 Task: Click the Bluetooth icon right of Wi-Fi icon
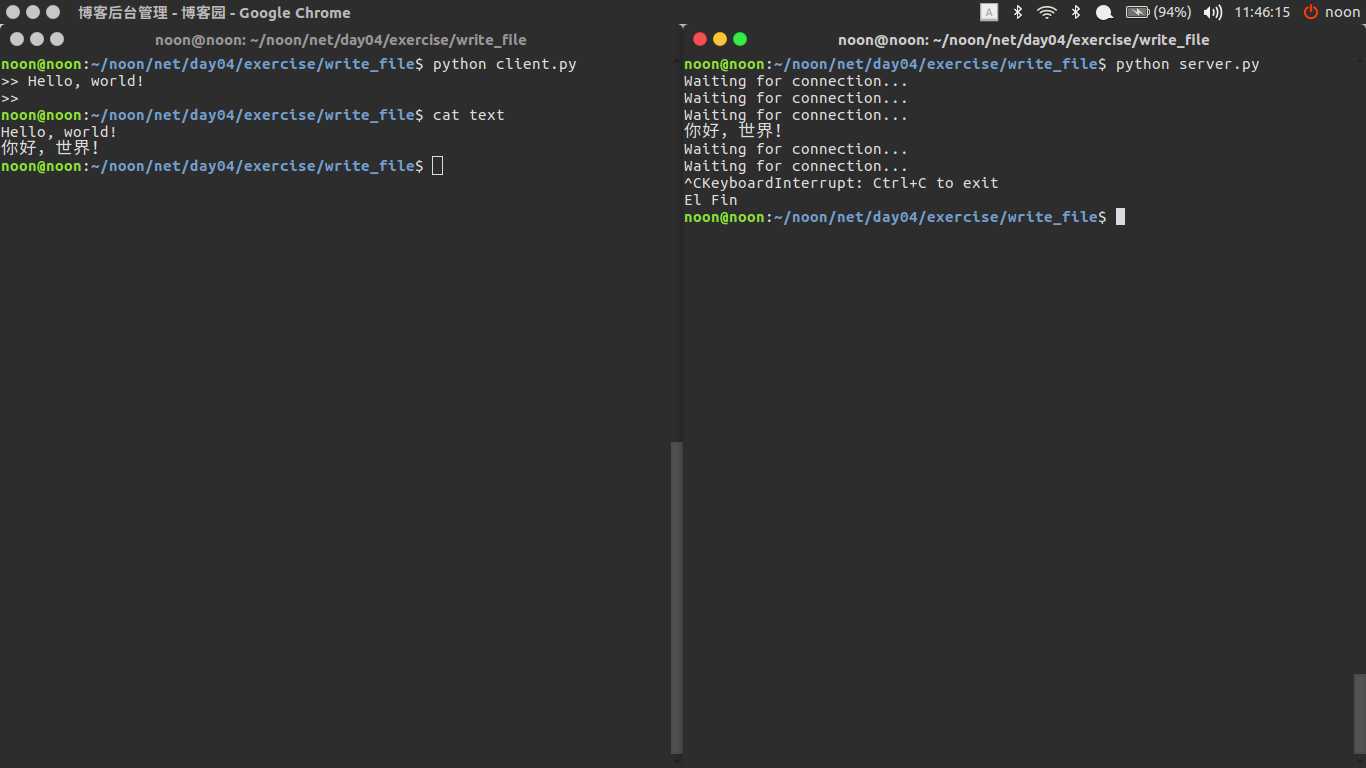pyautogui.click(x=1076, y=12)
